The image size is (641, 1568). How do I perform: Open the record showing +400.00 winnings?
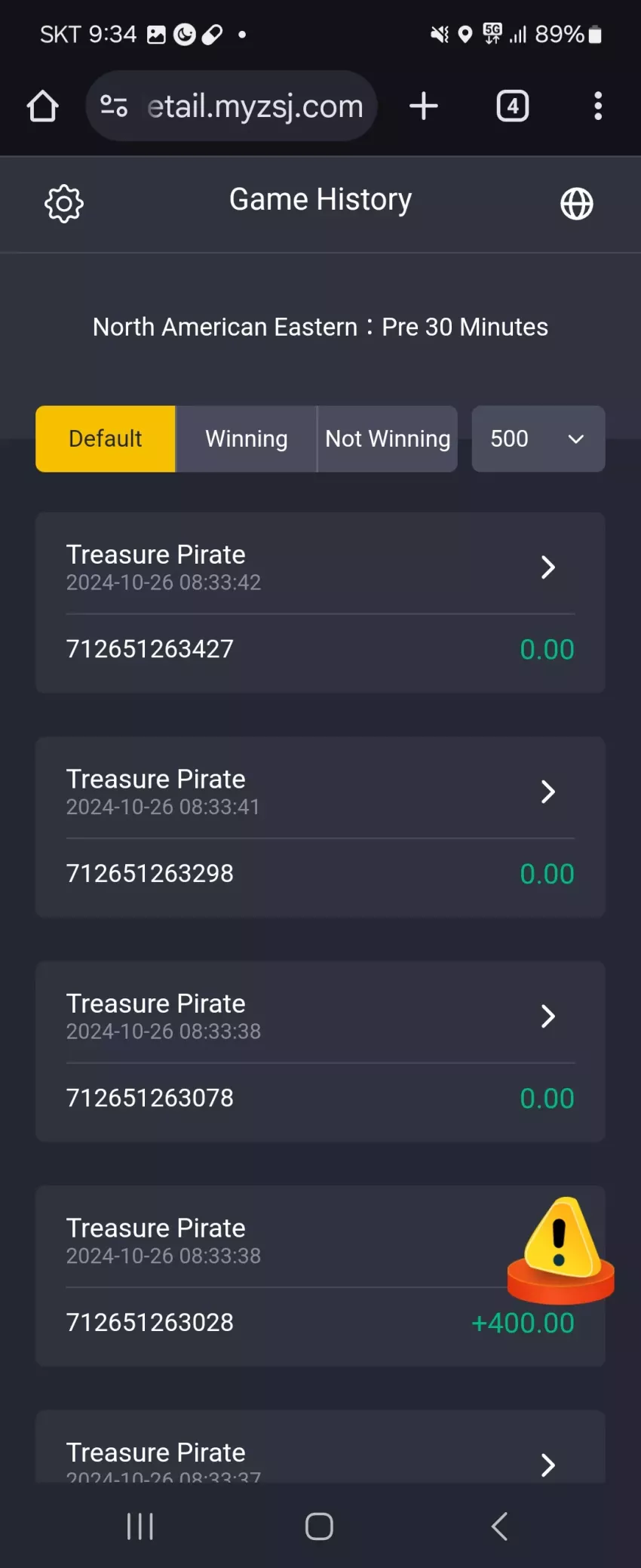click(x=320, y=1276)
